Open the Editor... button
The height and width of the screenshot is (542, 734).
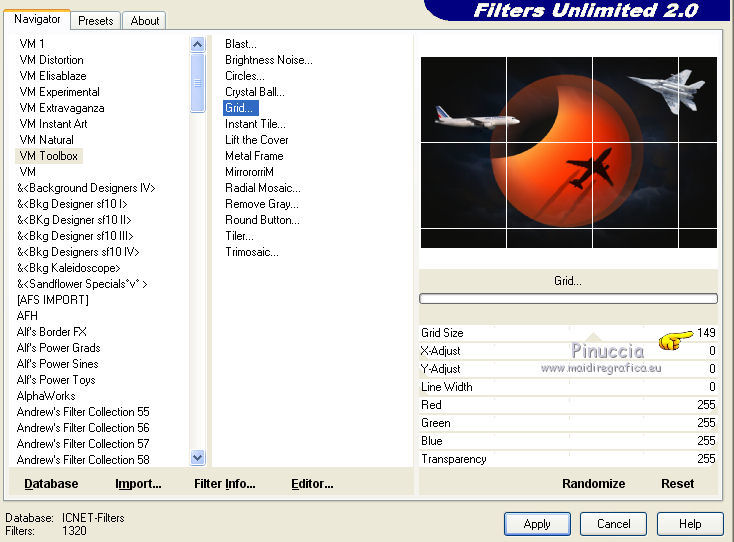pyautogui.click(x=312, y=483)
